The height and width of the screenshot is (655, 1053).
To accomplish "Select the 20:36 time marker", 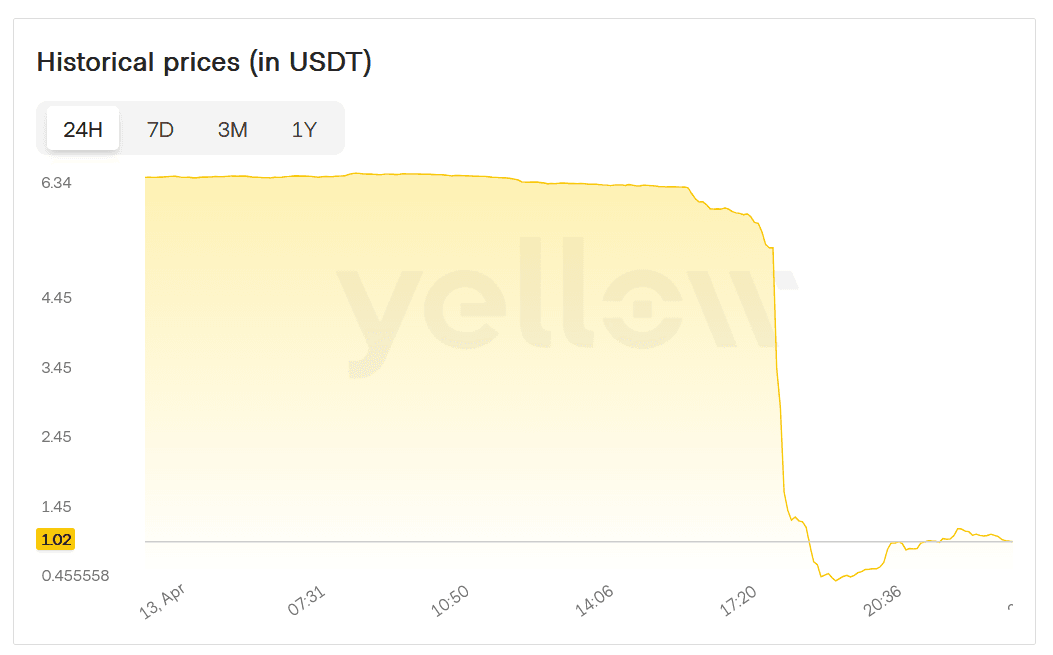I will click(x=883, y=602).
